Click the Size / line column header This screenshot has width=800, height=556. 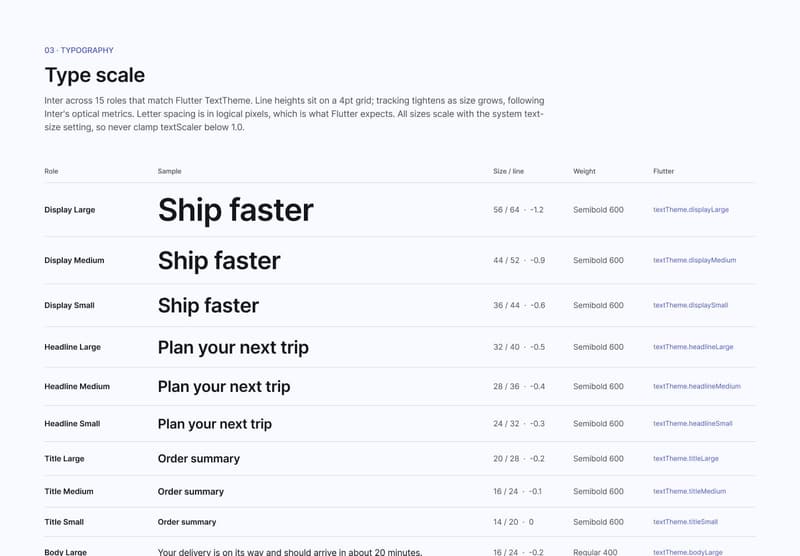[x=508, y=171]
